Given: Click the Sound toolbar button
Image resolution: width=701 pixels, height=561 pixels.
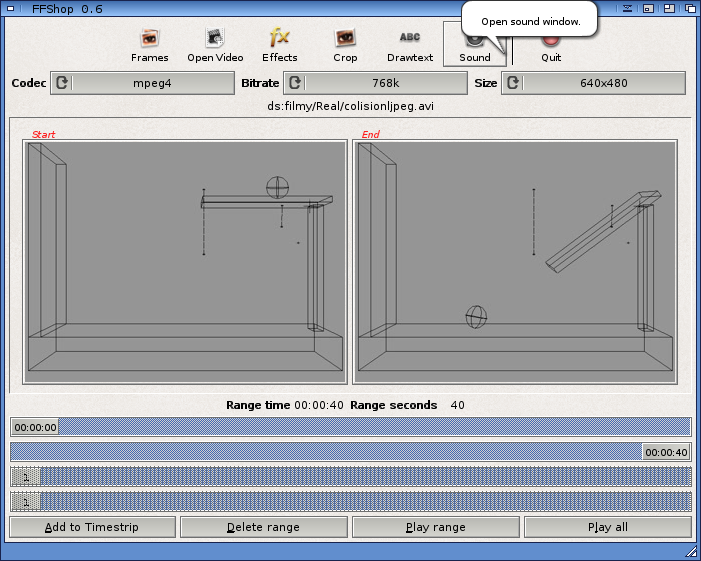Looking at the screenshot, I should pyautogui.click(x=475, y=48).
